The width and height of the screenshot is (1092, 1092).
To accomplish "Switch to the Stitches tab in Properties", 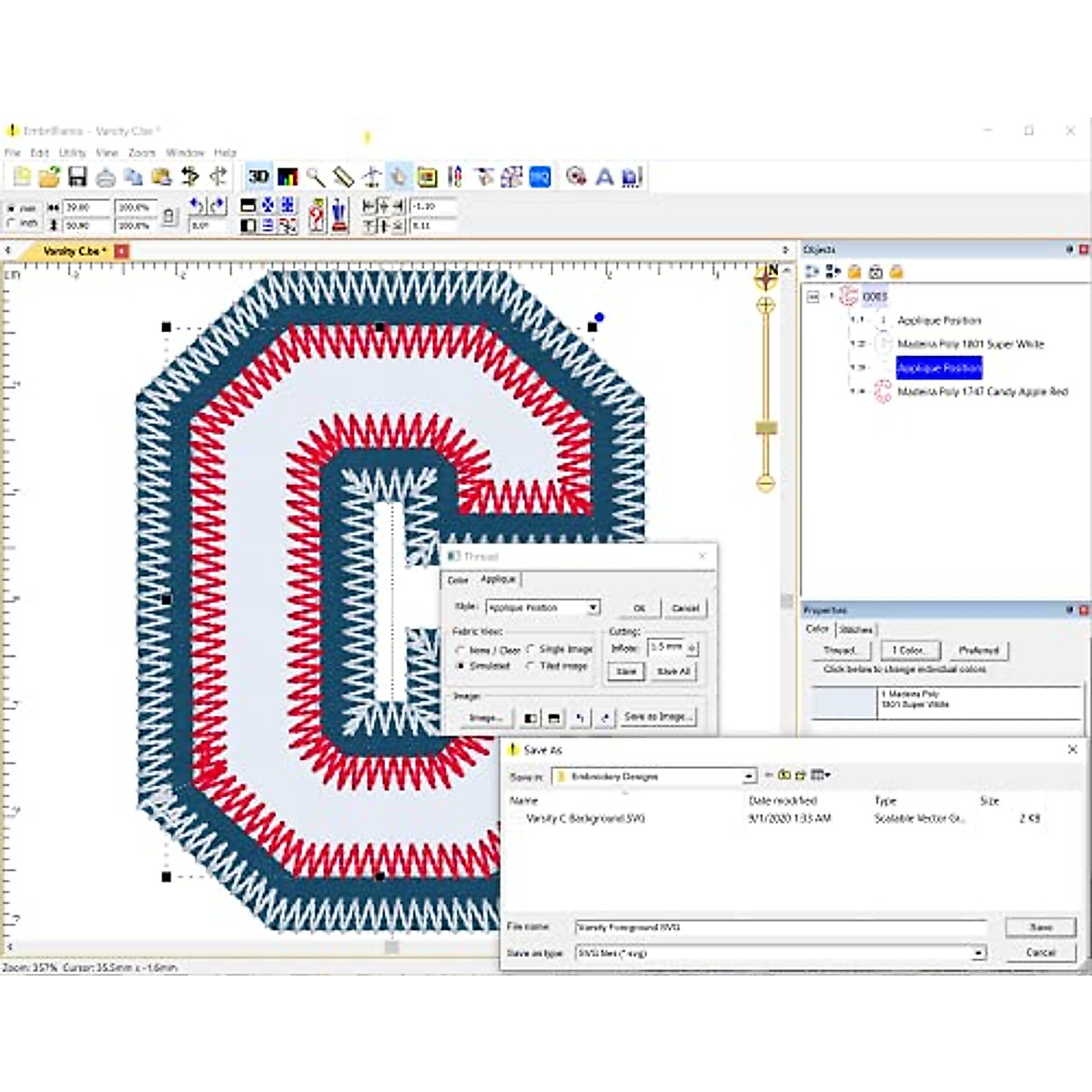I will point(855,629).
